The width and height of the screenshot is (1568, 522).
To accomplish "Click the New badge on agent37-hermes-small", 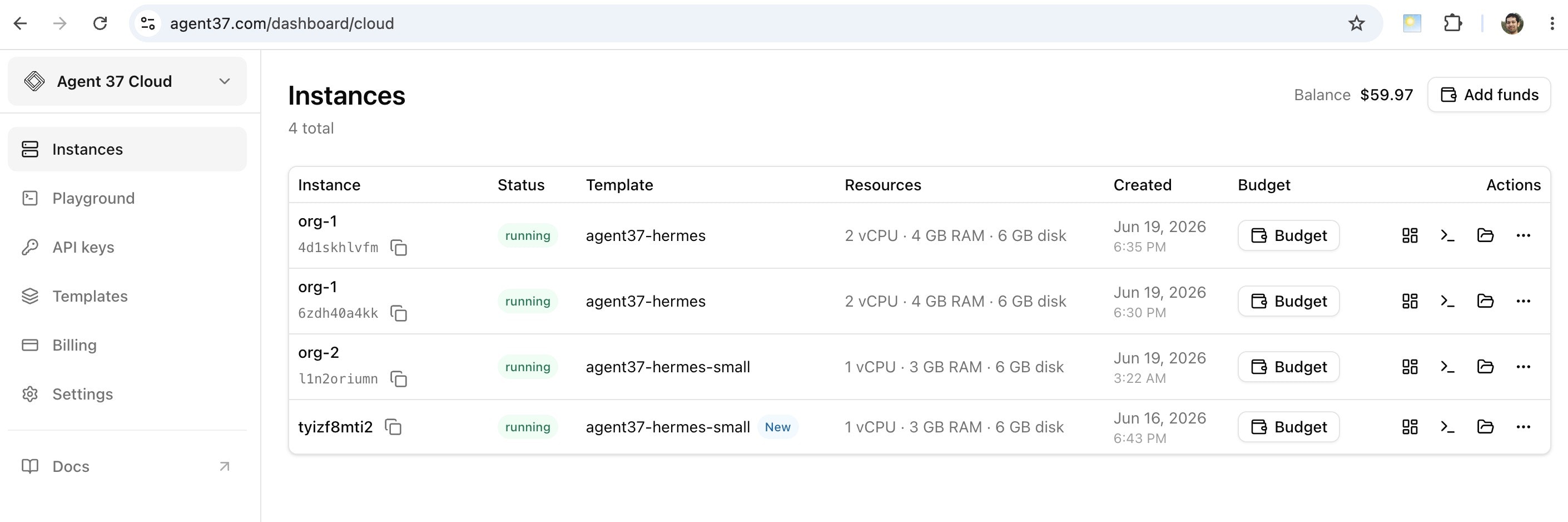I will [x=777, y=427].
